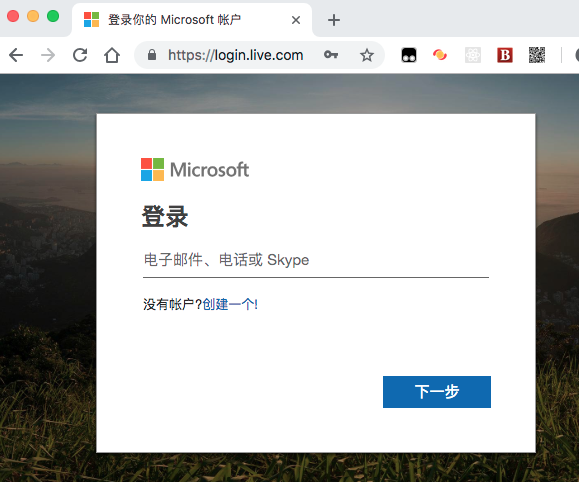Bookmark this page with the star
579x482 pixels.
coord(367,55)
